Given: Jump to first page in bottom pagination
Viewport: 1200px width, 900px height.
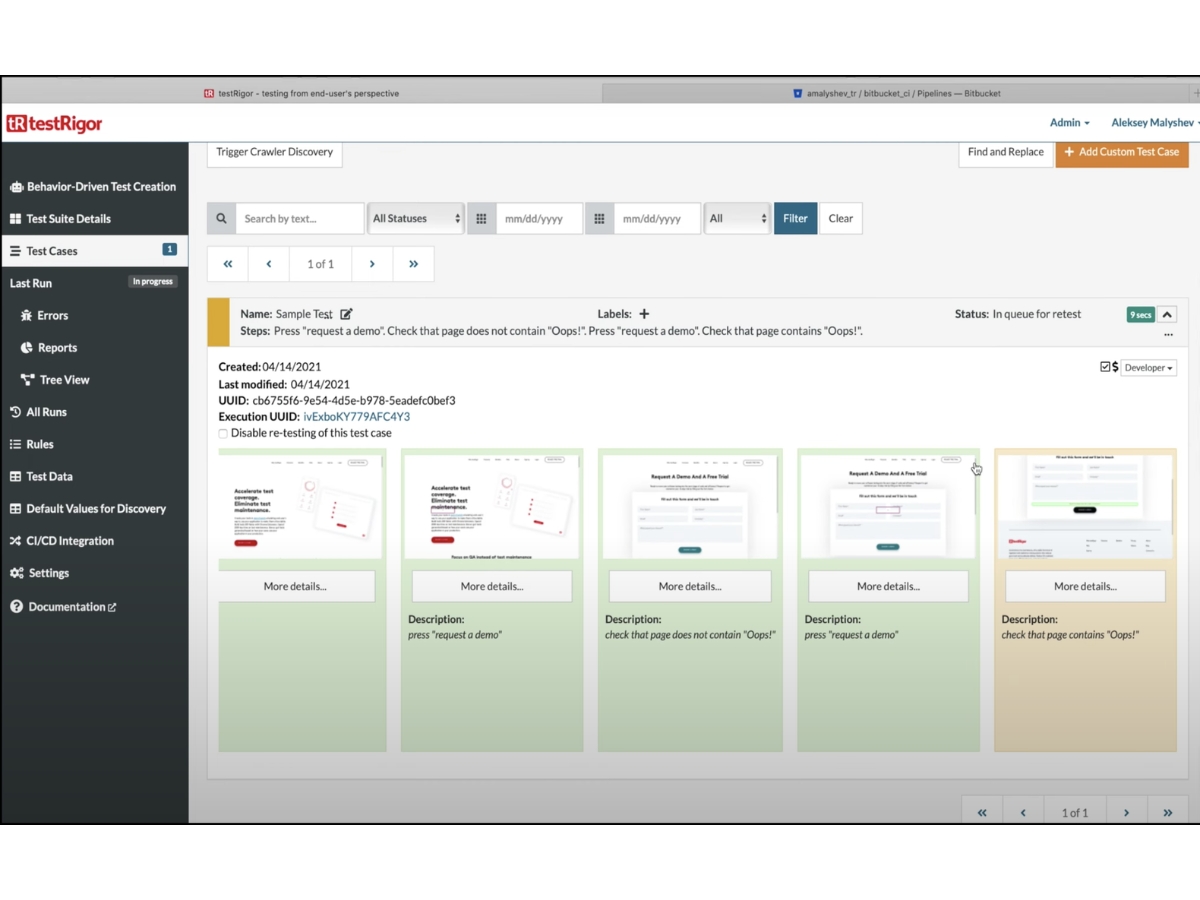Looking at the screenshot, I should pos(982,813).
